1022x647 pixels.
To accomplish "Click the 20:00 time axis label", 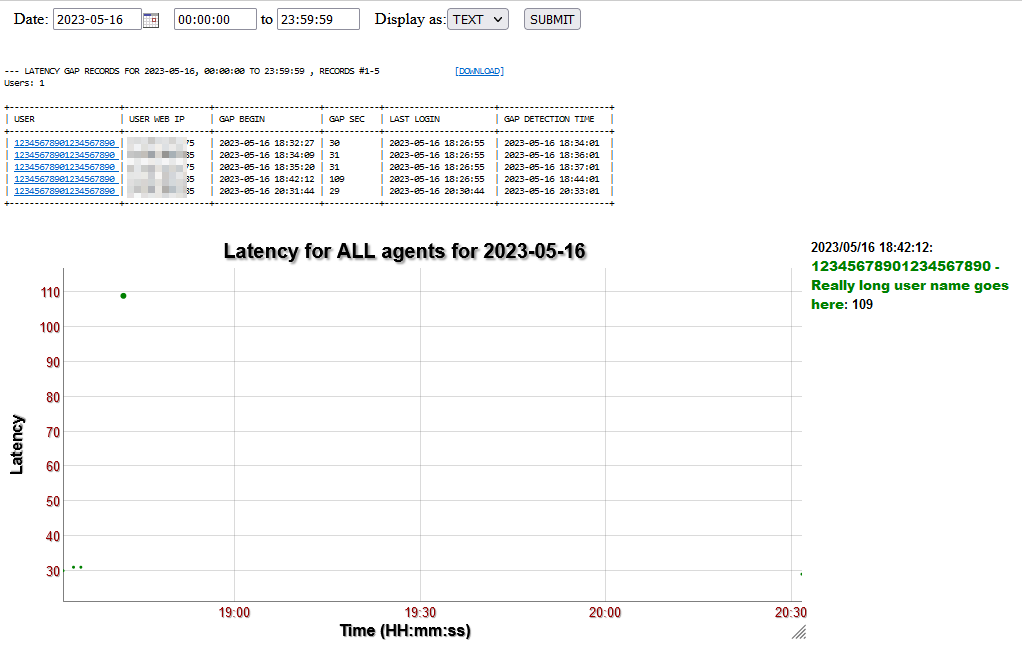I will pyautogui.click(x=605, y=612).
